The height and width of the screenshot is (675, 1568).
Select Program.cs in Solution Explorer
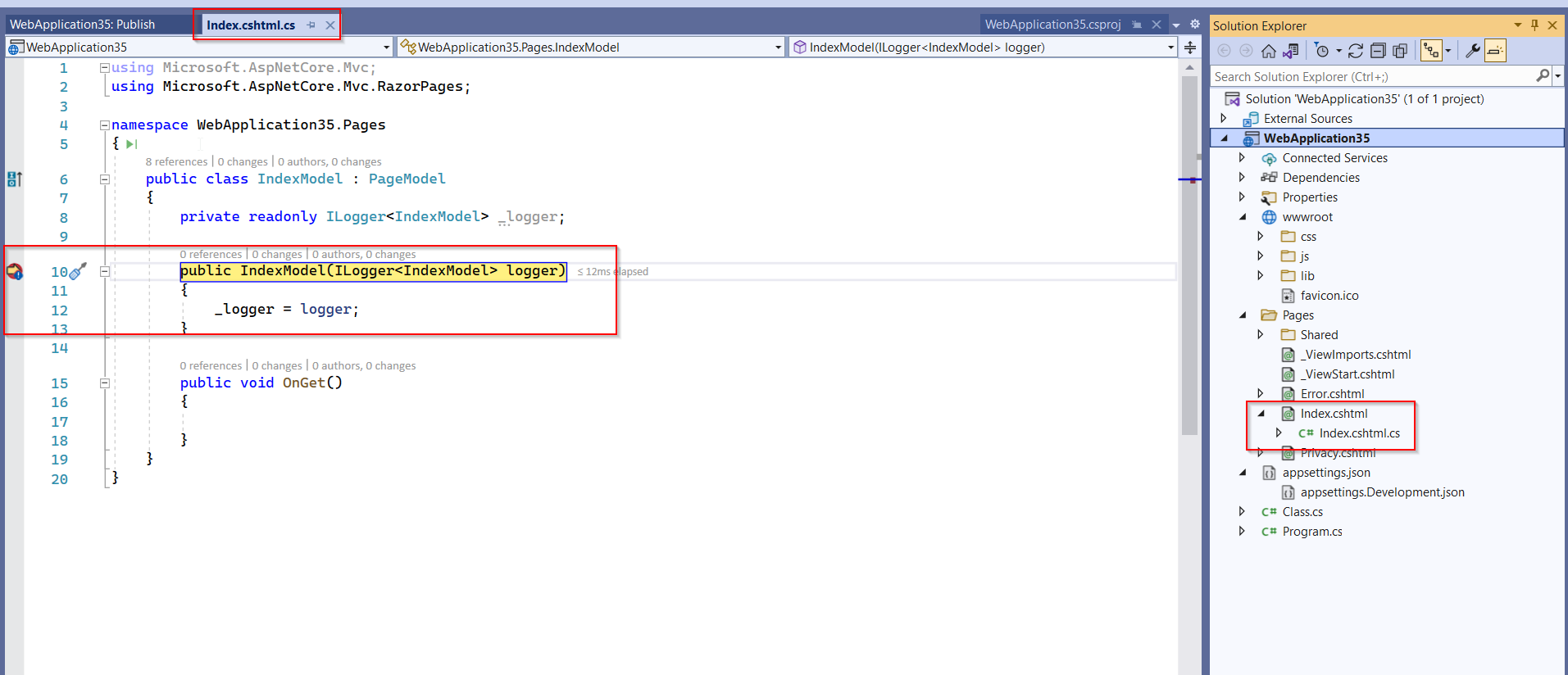[x=1311, y=532]
